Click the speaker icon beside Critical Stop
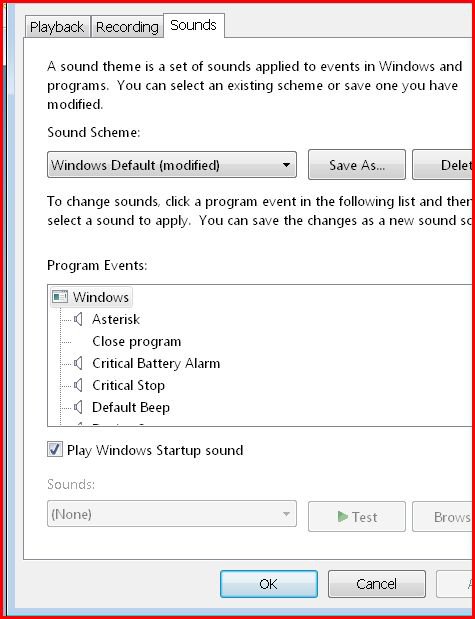 coord(78,385)
